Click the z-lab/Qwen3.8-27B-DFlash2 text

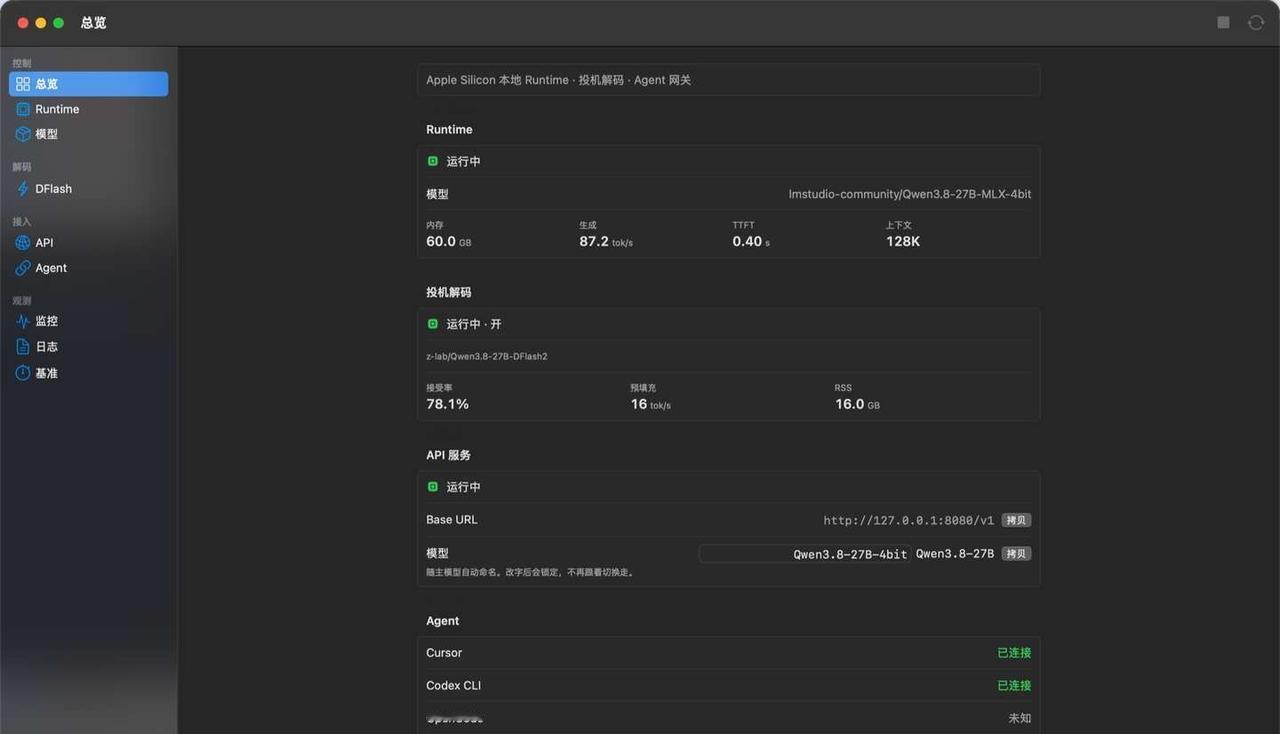(487, 356)
